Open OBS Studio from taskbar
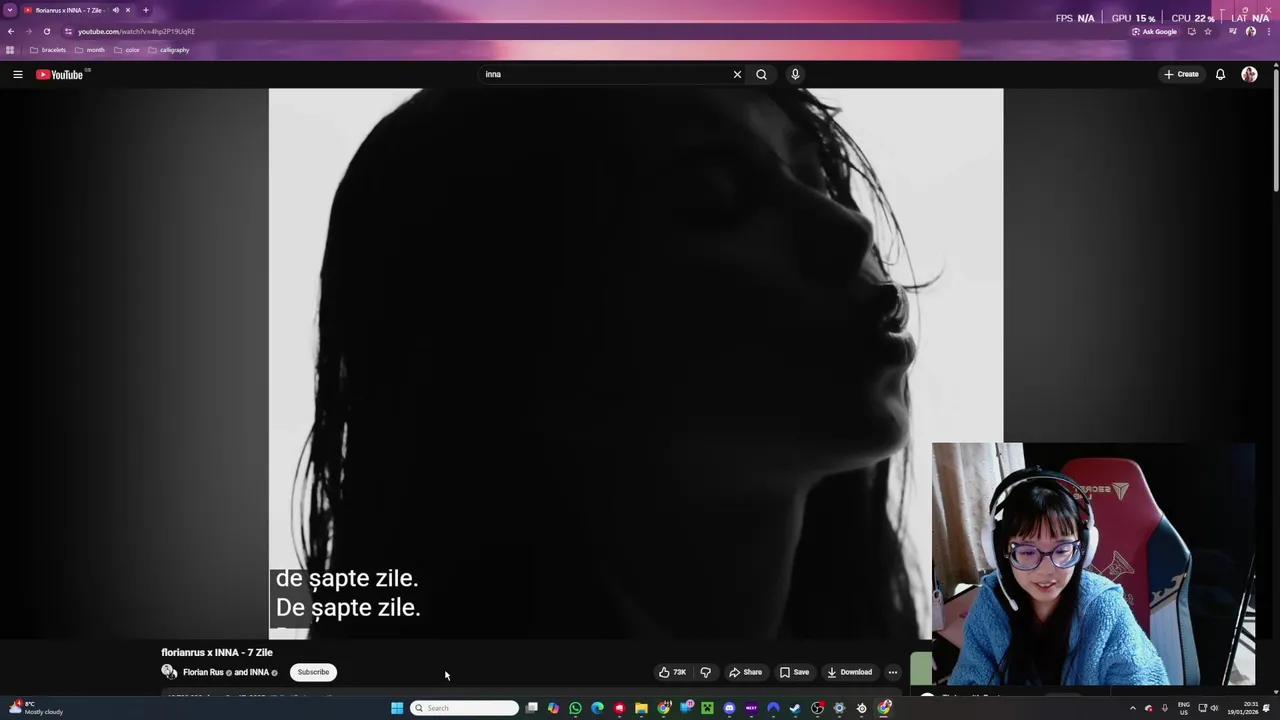1280x720 pixels. click(x=817, y=708)
